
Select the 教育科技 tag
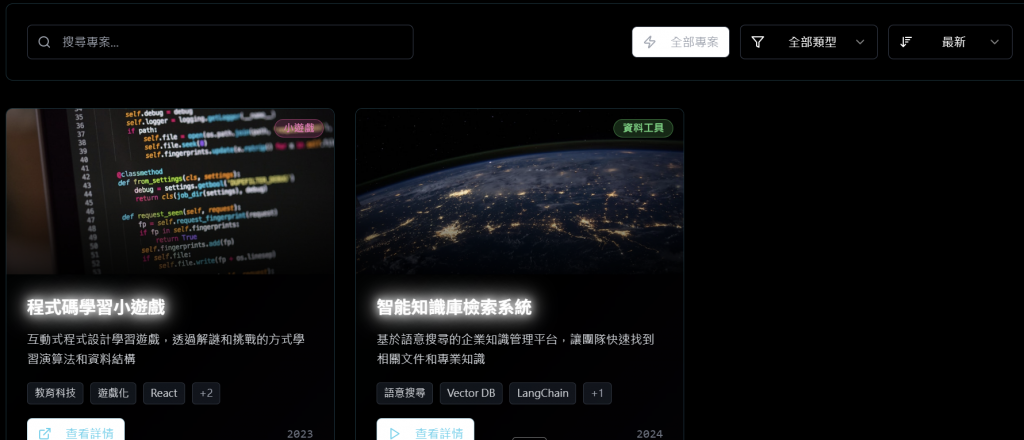click(56, 394)
